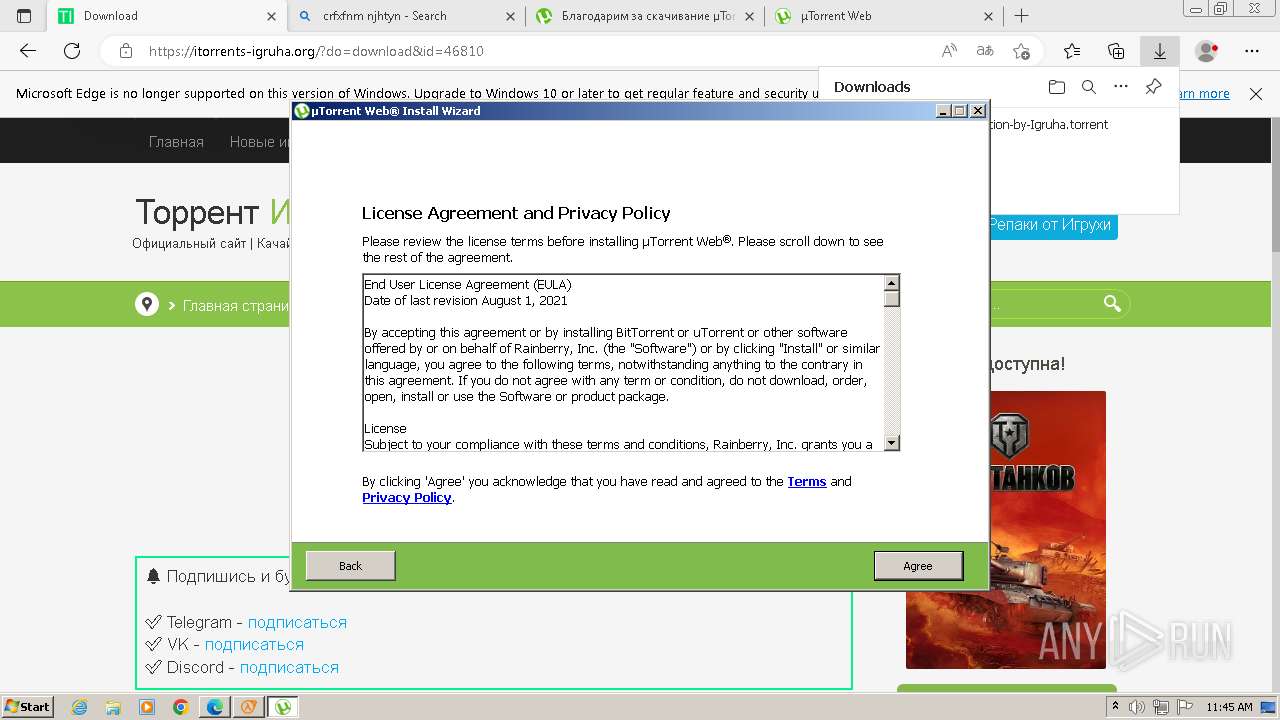
Task: Open the Collections panel
Action: point(1116,51)
